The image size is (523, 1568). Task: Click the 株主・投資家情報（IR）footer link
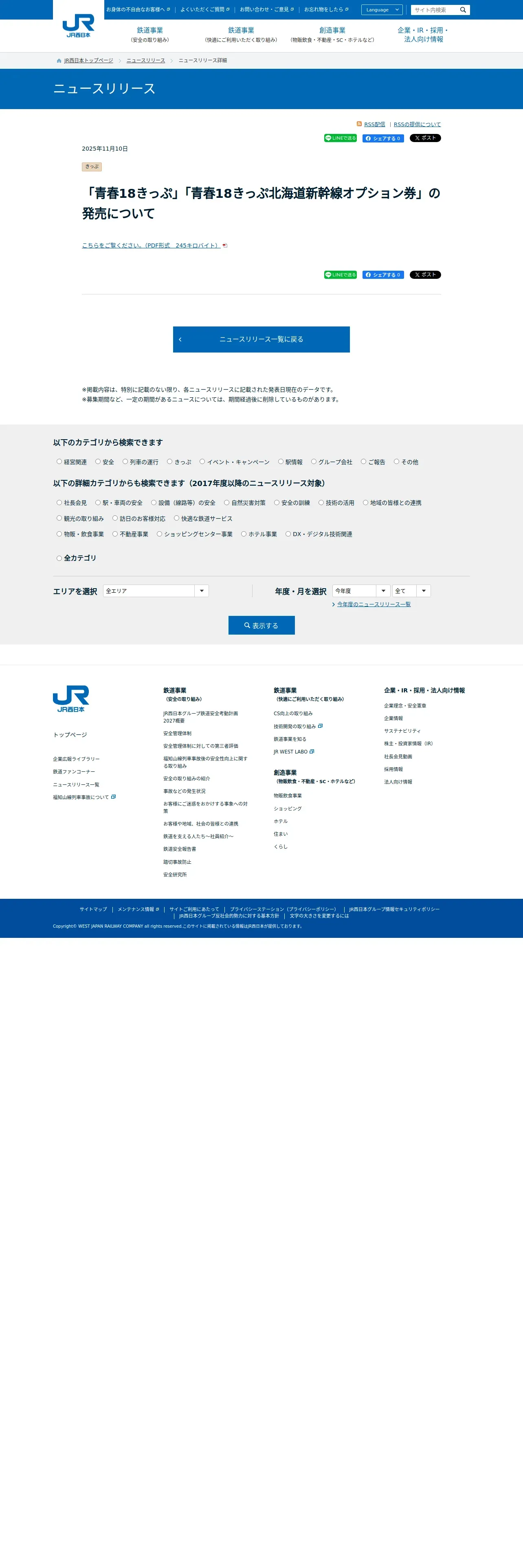409,744
